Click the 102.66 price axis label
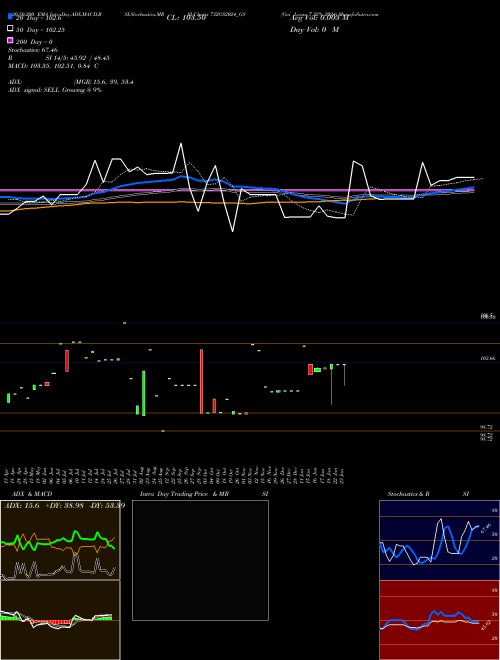 487,358
